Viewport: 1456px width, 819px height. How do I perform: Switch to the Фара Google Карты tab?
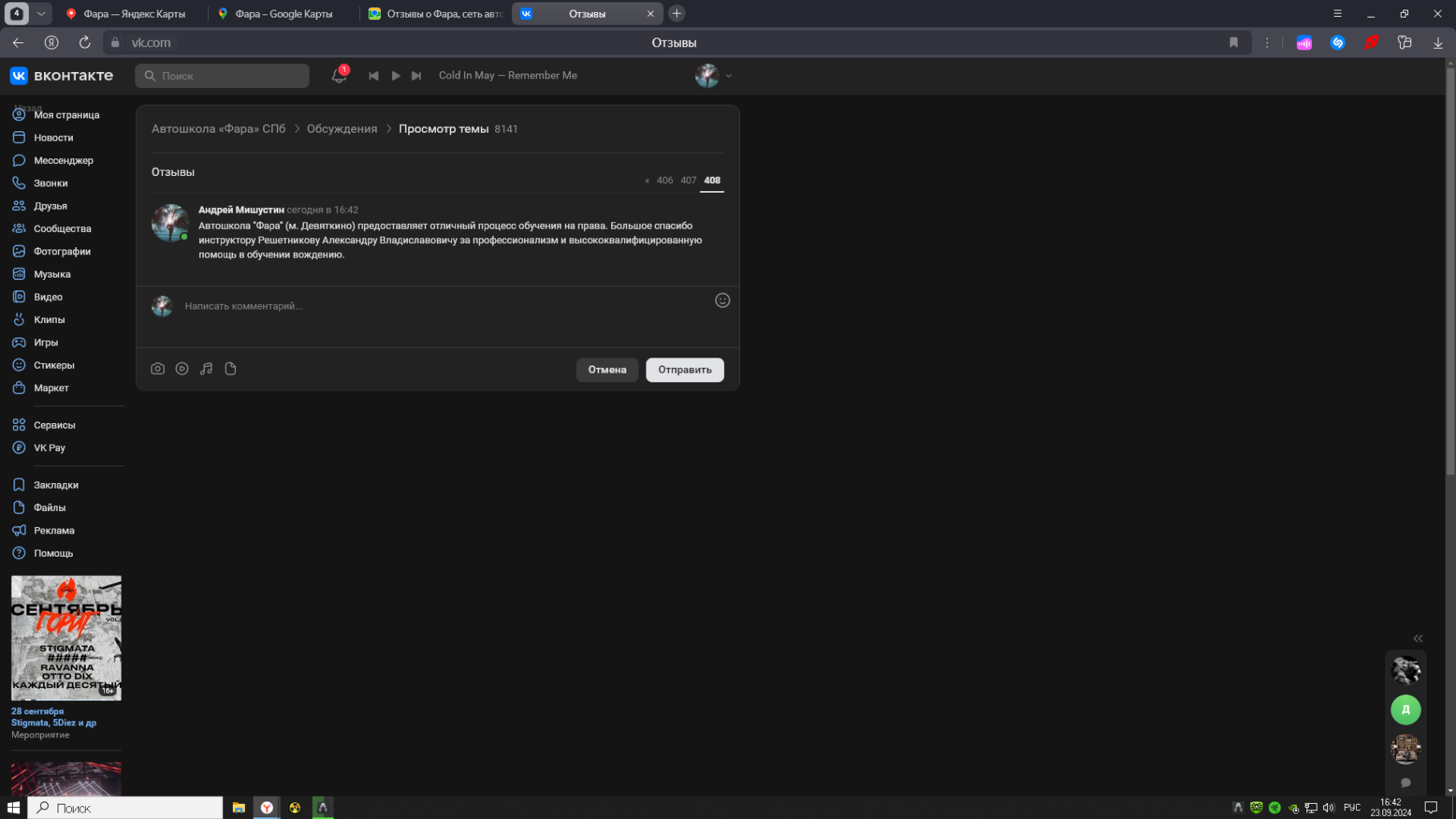point(283,14)
